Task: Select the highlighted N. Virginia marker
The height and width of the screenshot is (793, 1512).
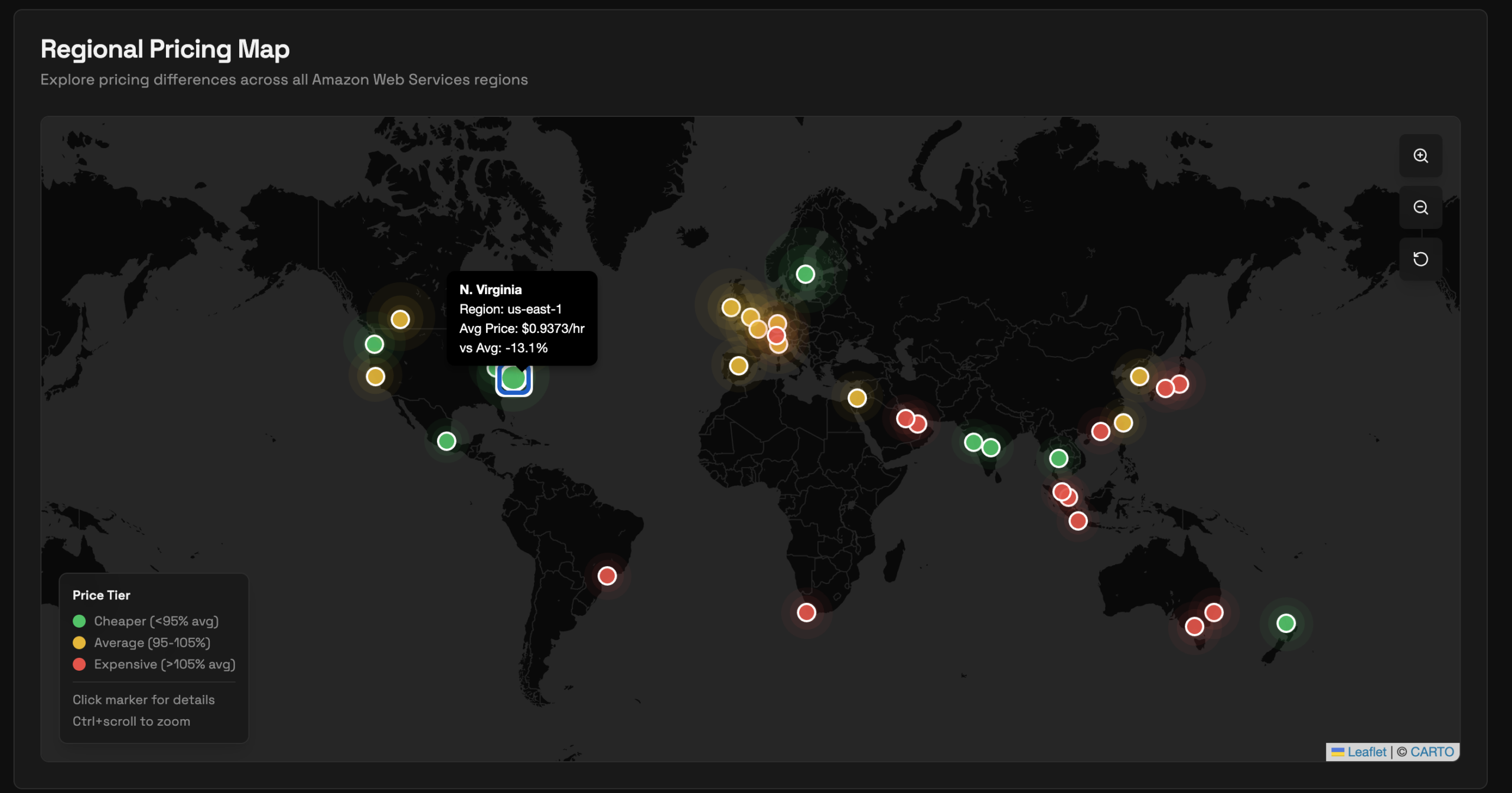Action: point(513,378)
